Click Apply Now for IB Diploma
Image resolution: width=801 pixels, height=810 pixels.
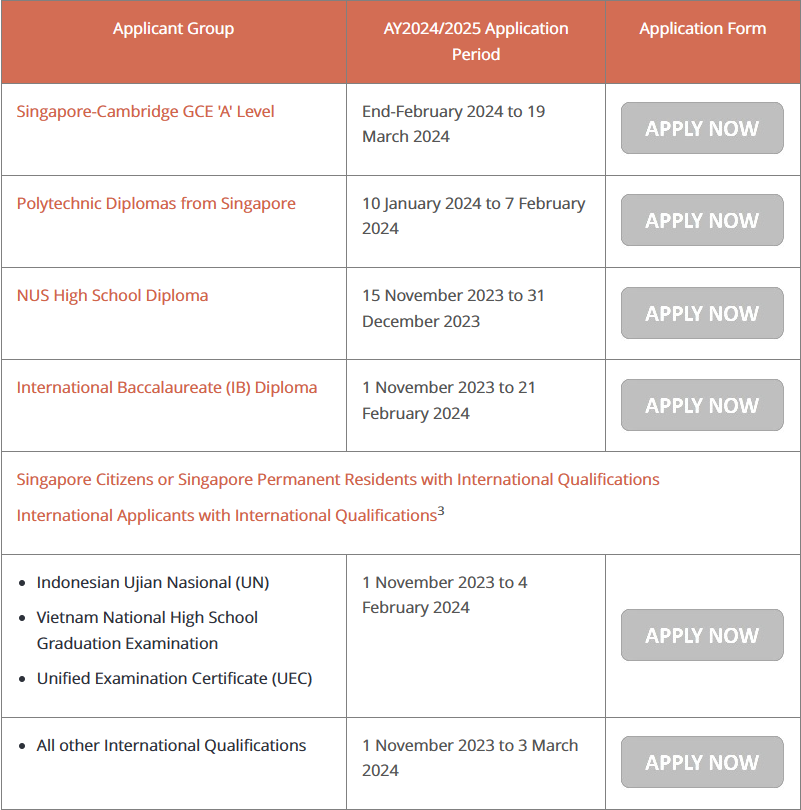702,405
